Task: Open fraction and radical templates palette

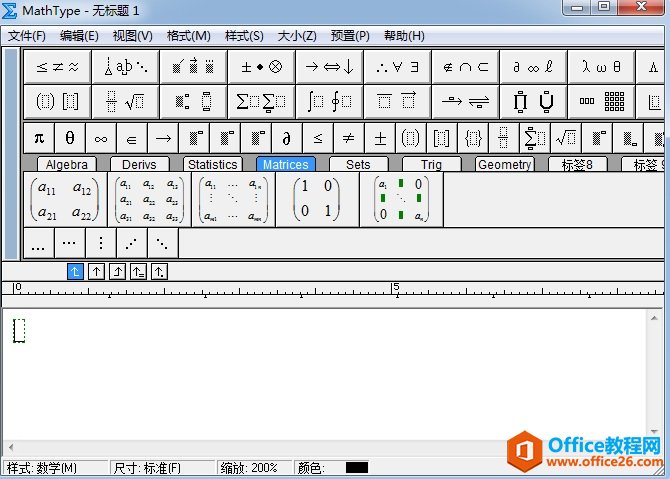Action: 126,102
